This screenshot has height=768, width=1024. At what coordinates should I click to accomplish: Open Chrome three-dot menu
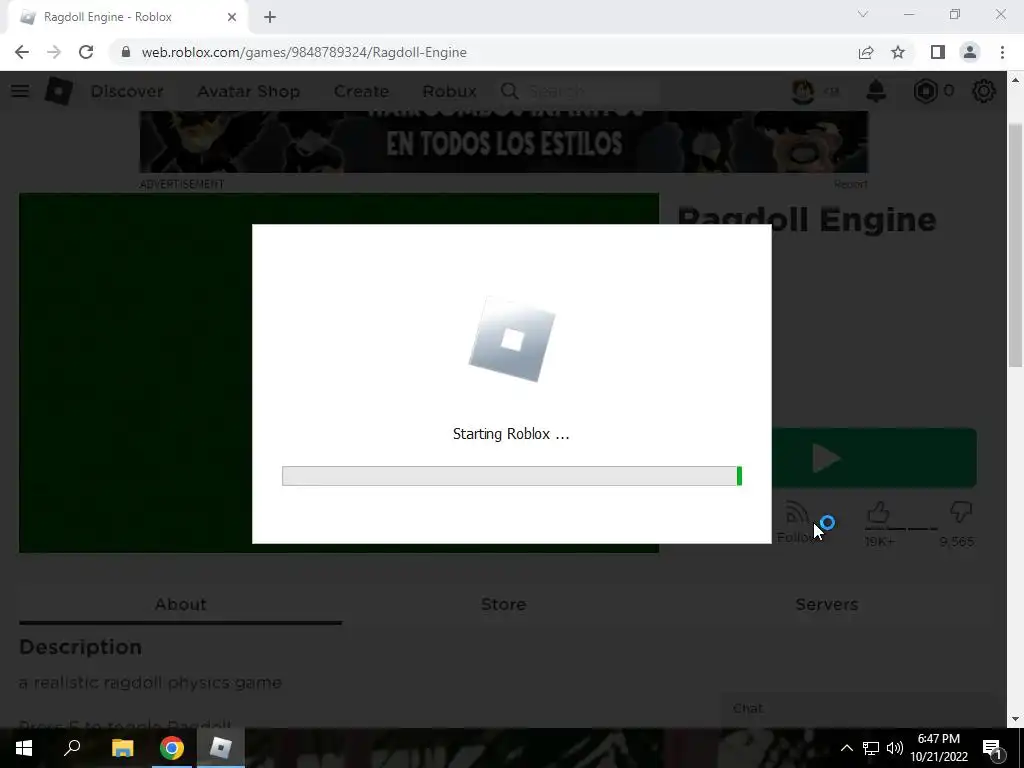[x=1002, y=52]
